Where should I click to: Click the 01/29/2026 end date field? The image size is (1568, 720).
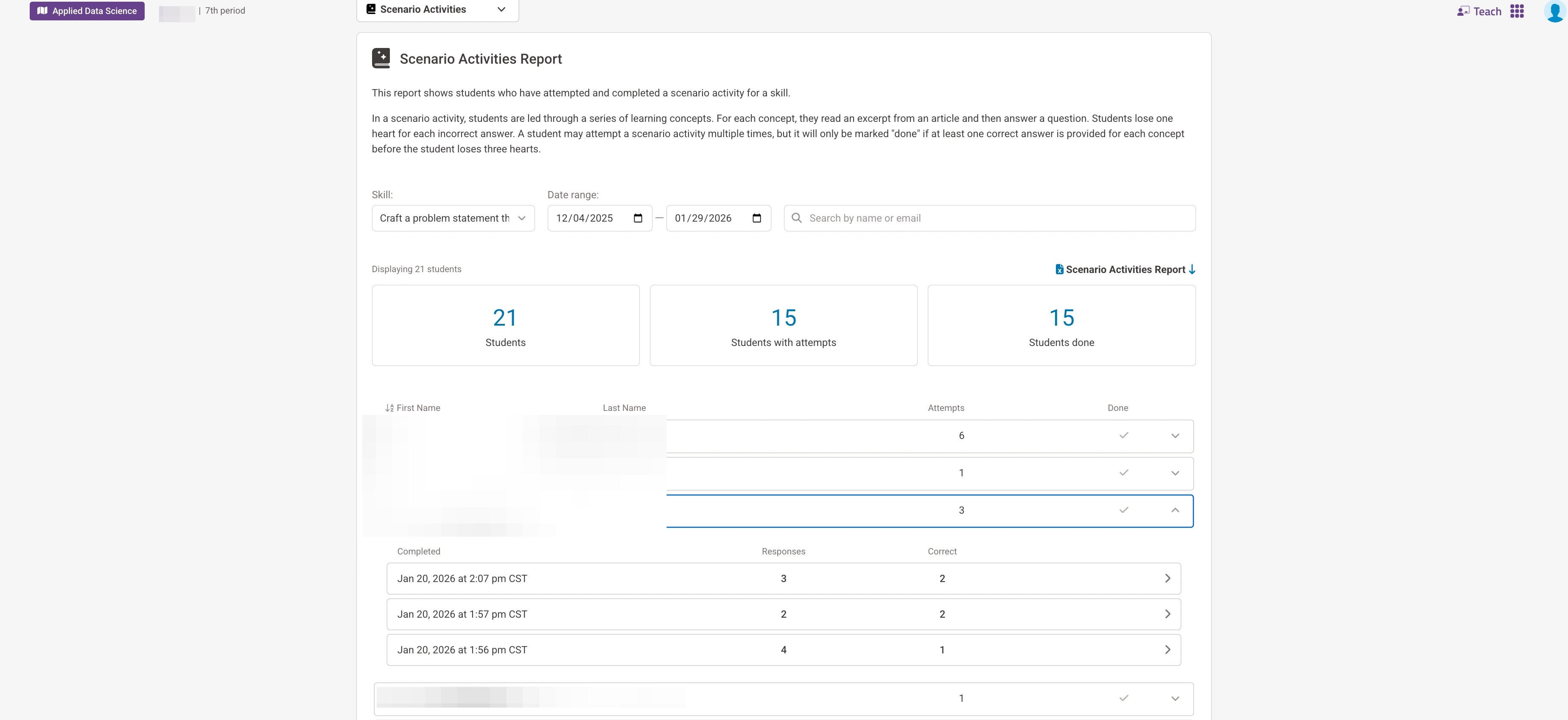coord(704,218)
